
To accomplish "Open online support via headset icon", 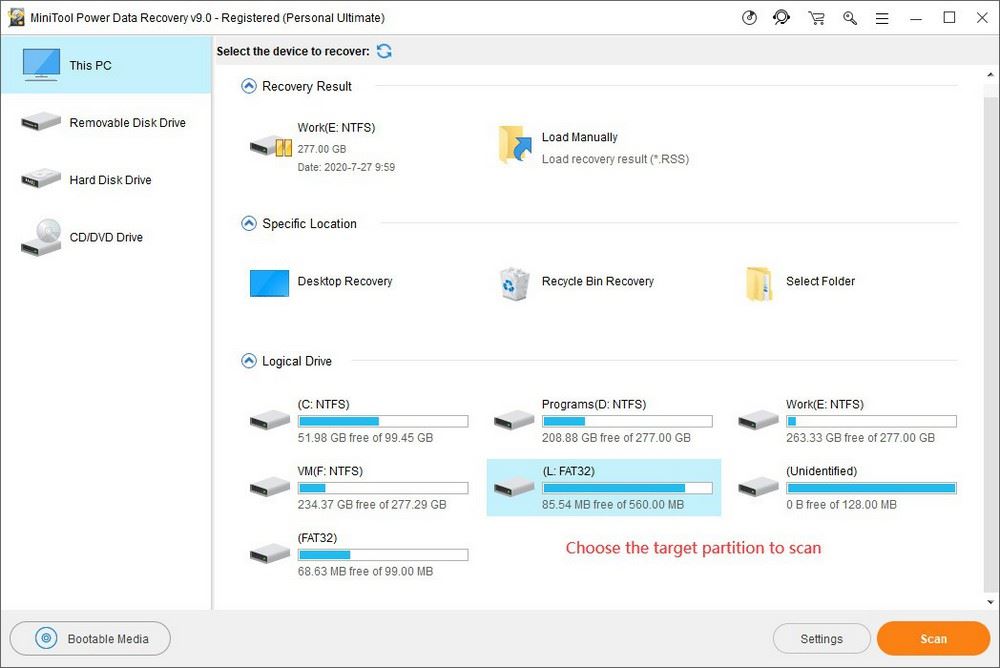I will pos(782,17).
